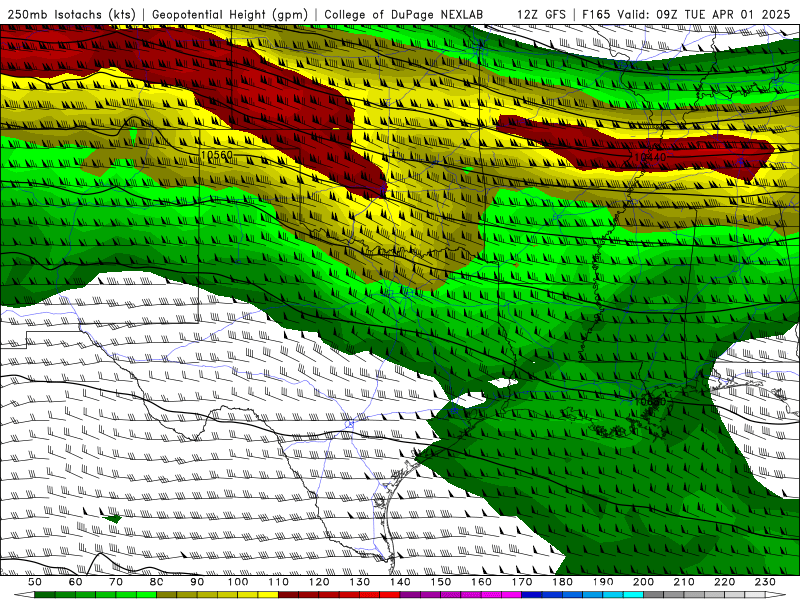Select the darkest green swatch beginning the colorbar
The image size is (800, 600).
45,595
